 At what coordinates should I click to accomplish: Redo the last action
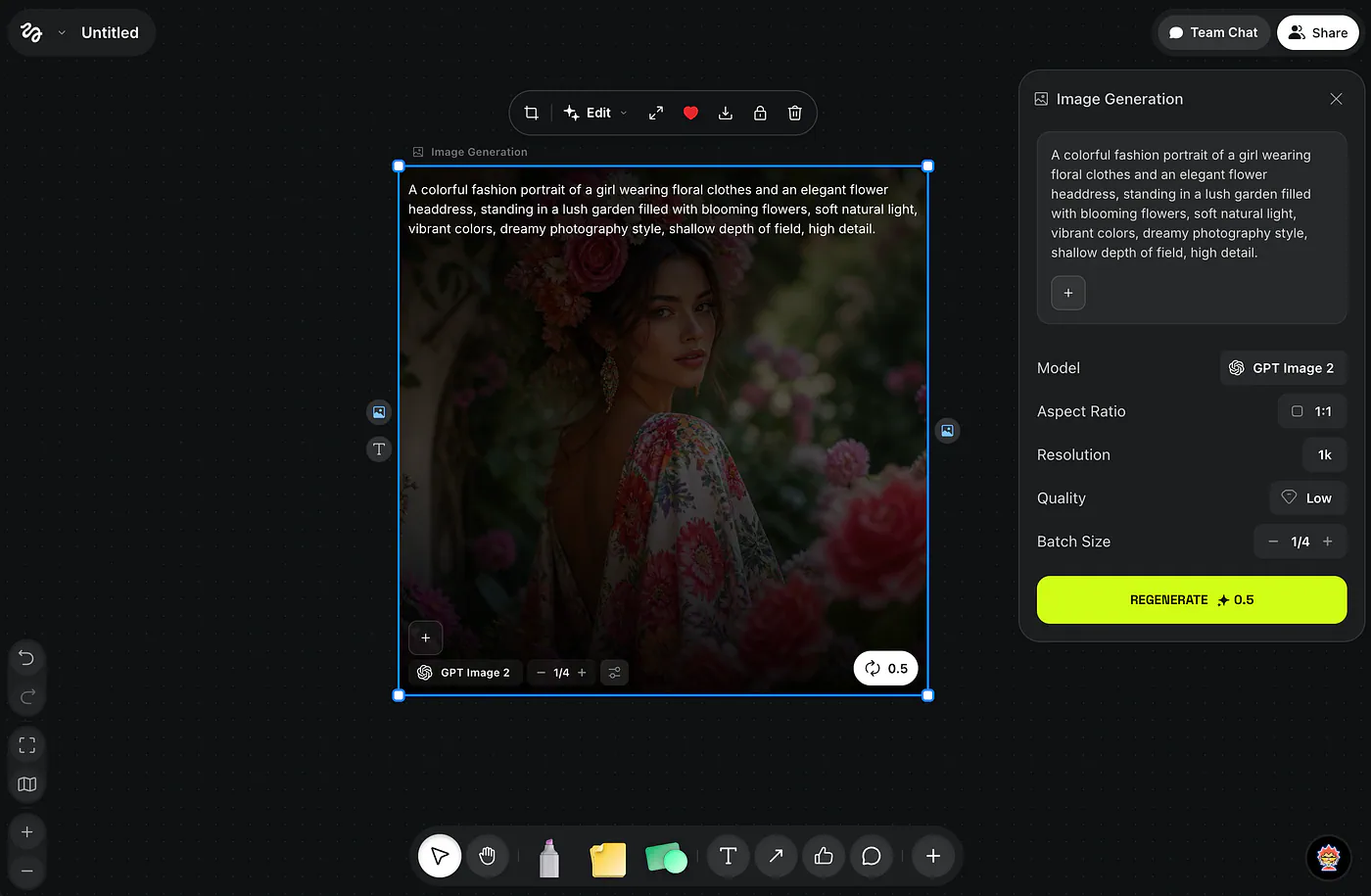[26, 696]
